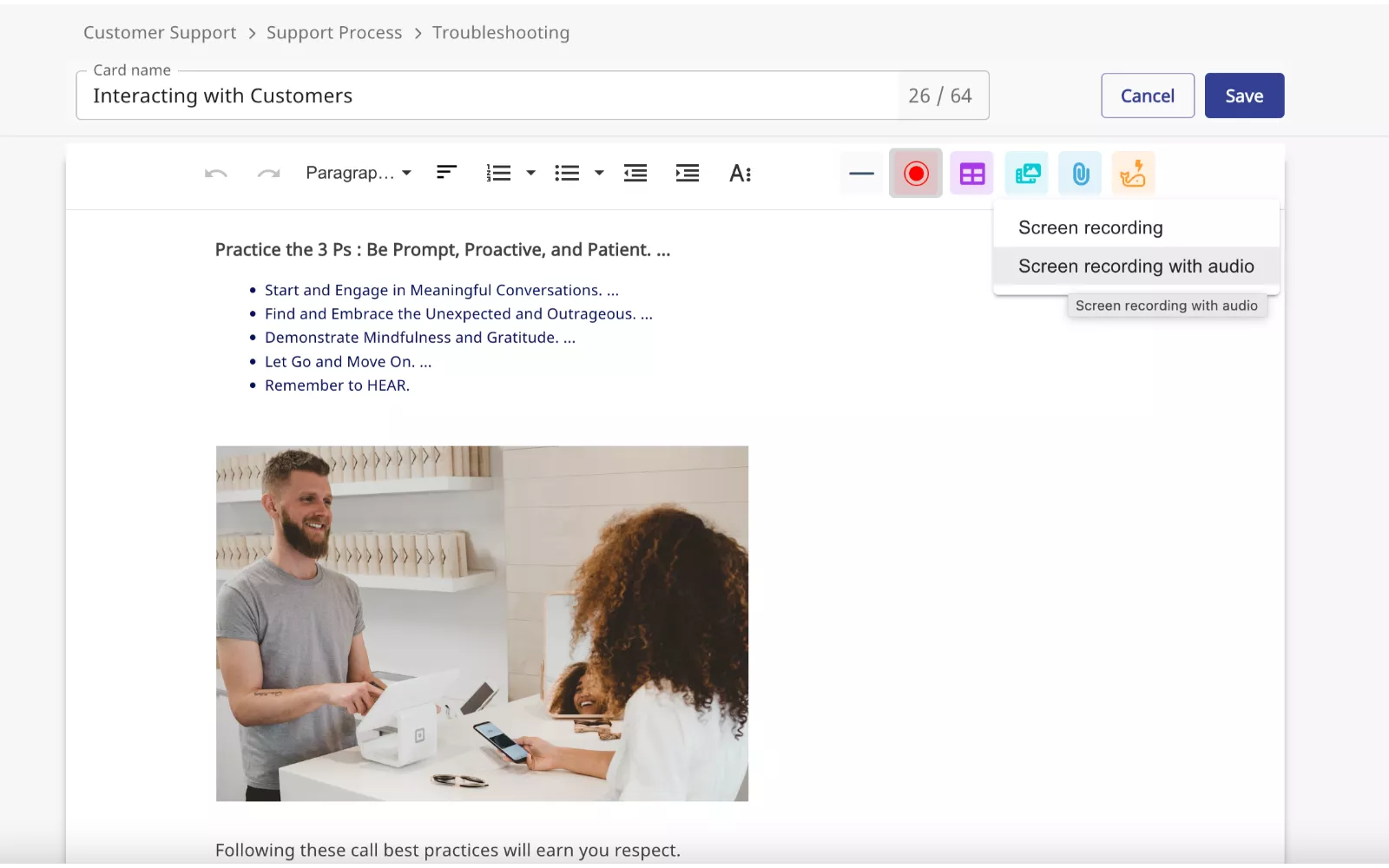Insert a table with purple icon
1389x868 pixels.
(971, 174)
